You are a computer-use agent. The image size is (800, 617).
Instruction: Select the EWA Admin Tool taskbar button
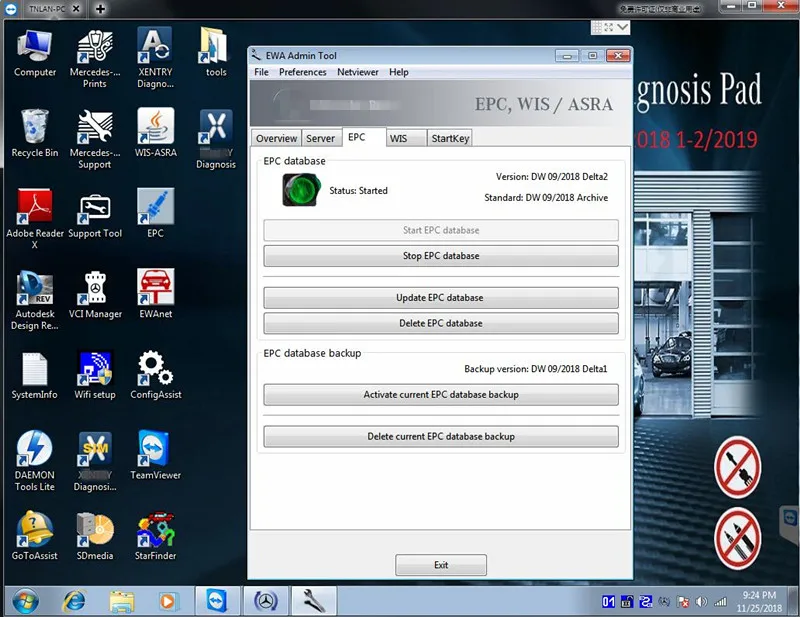click(x=314, y=601)
